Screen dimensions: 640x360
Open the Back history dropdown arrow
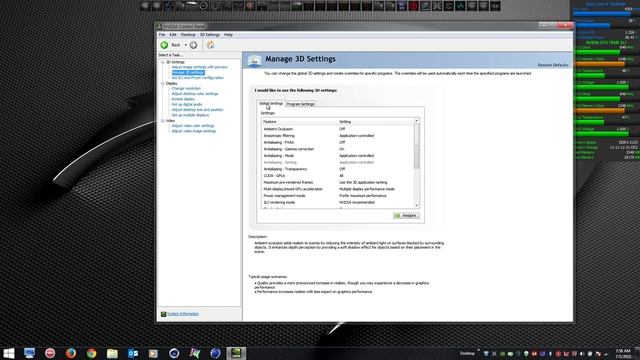point(186,45)
